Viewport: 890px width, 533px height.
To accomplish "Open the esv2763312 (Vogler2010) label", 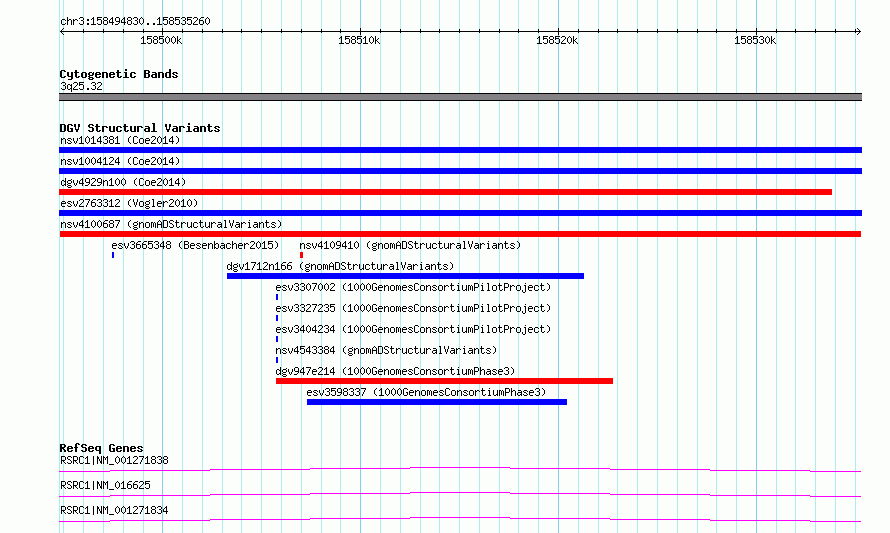I will click(x=129, y=203).
